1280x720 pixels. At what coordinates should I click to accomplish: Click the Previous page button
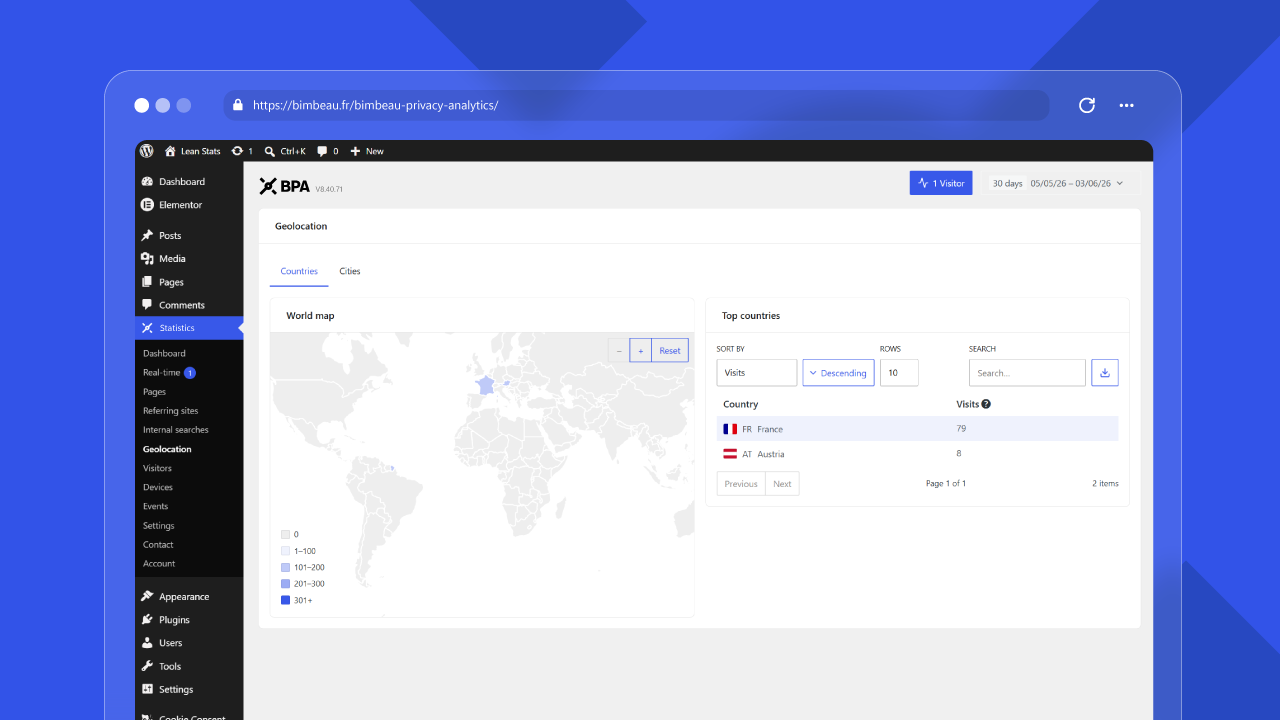(x=741, y=484)
